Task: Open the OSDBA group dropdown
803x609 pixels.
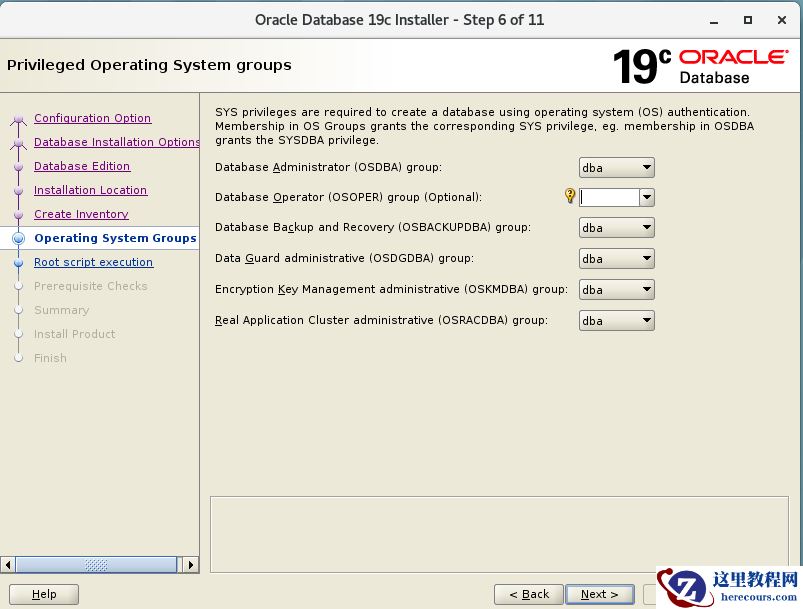Action: point(617,167)
